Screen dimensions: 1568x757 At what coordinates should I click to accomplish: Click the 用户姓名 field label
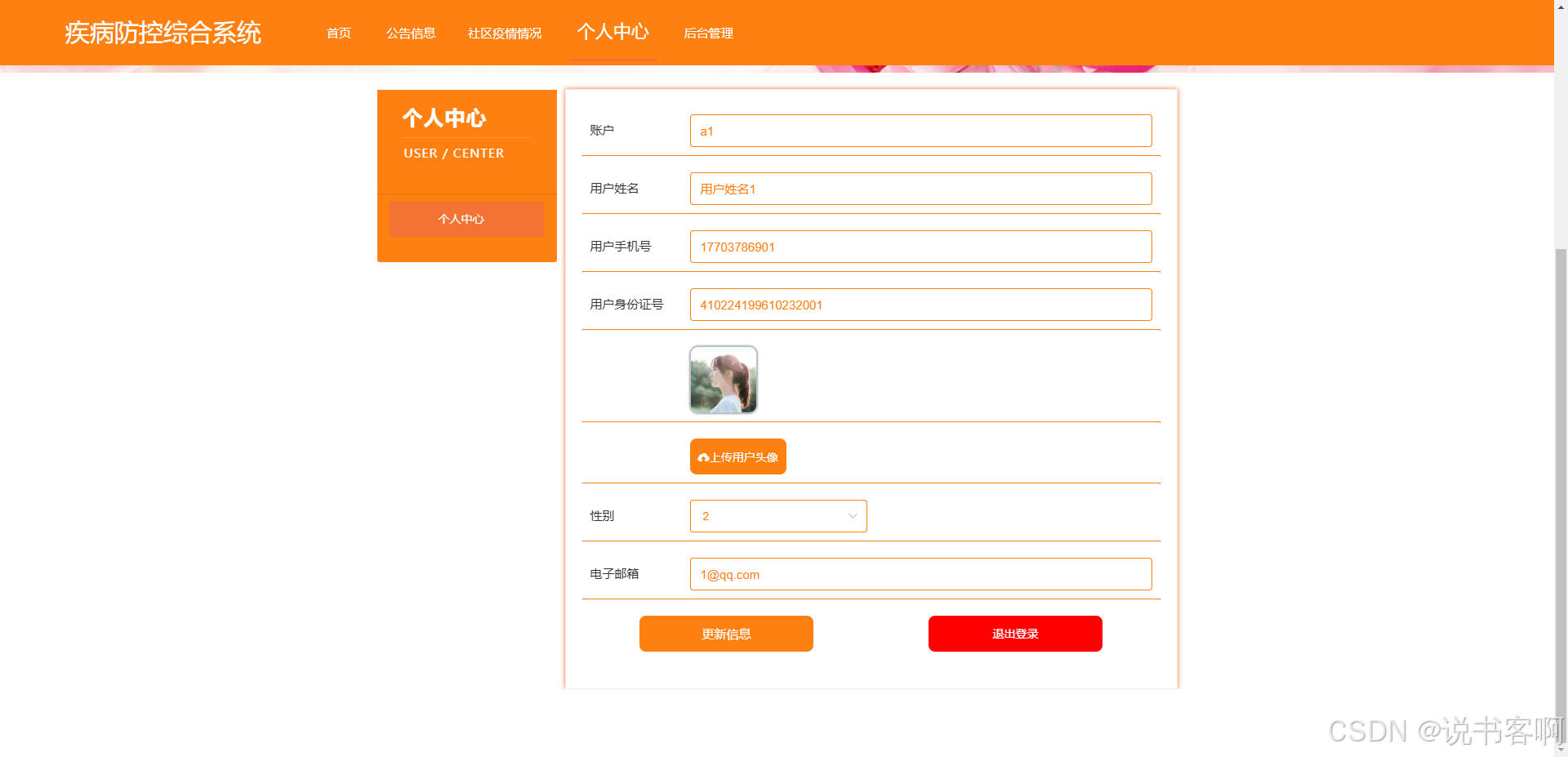614,189
